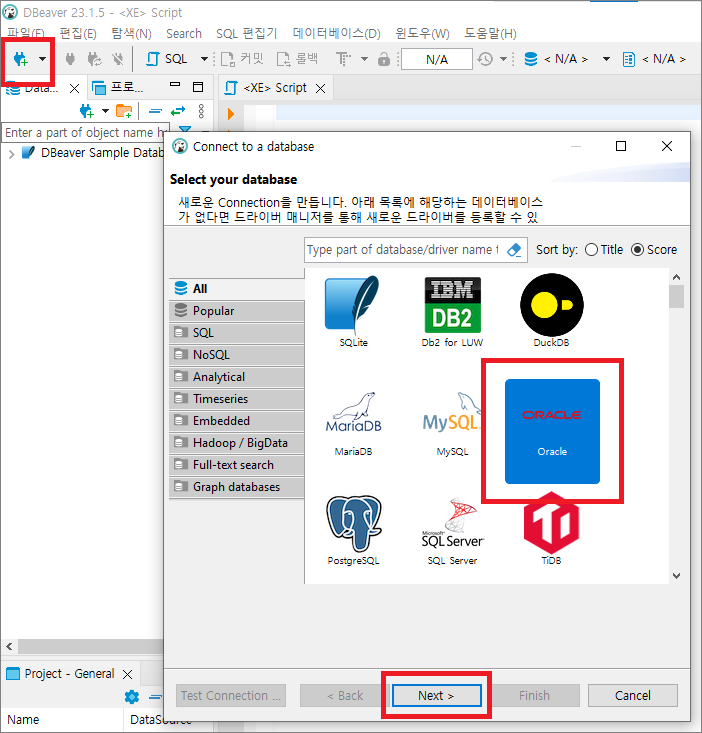The height and width of the screenshot is (733, 702).
Task: Click link with editor arrows icon
Action: 178,111
